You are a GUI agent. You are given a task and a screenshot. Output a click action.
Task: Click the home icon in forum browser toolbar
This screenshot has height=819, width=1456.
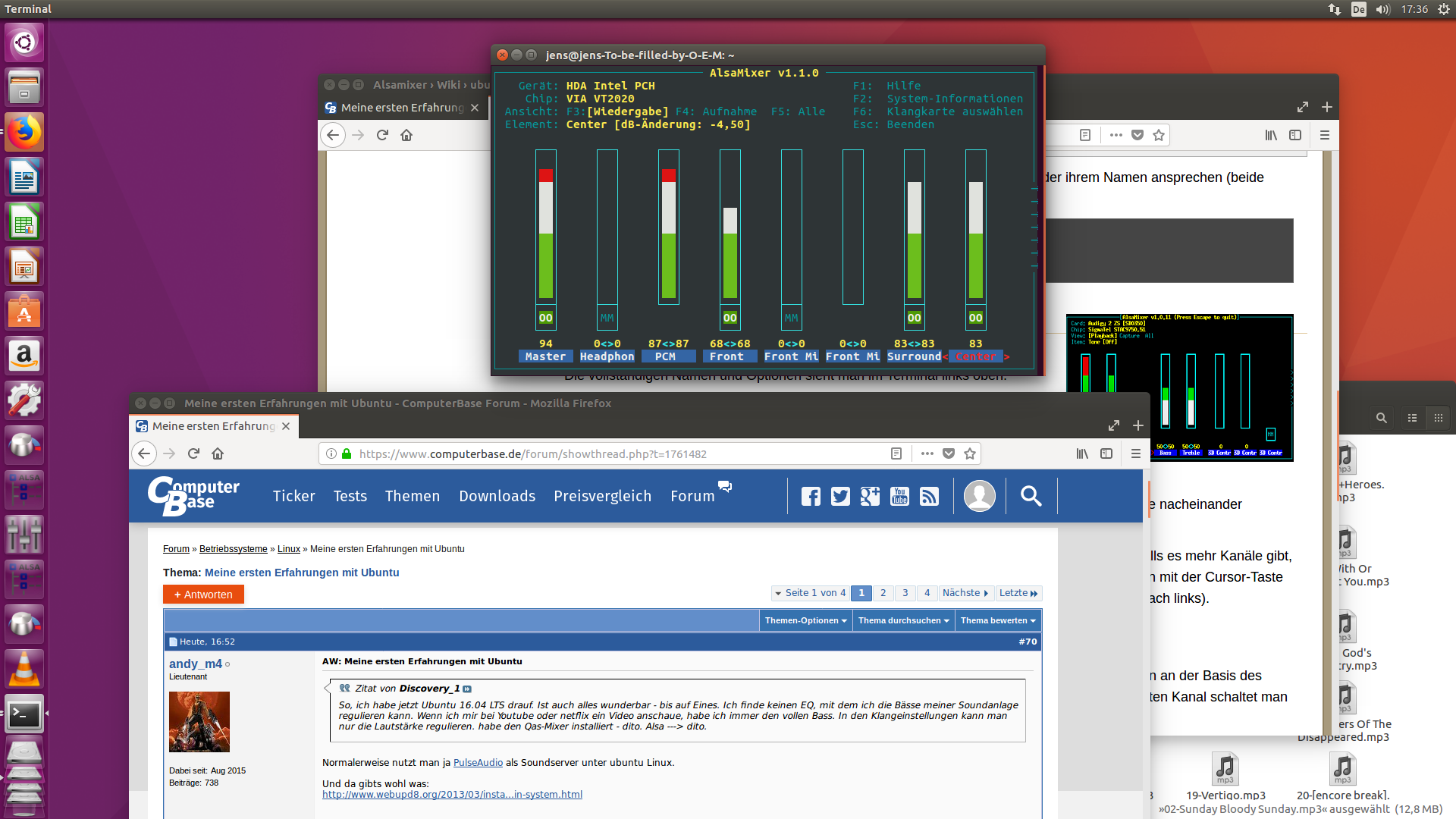pos(218,453)
